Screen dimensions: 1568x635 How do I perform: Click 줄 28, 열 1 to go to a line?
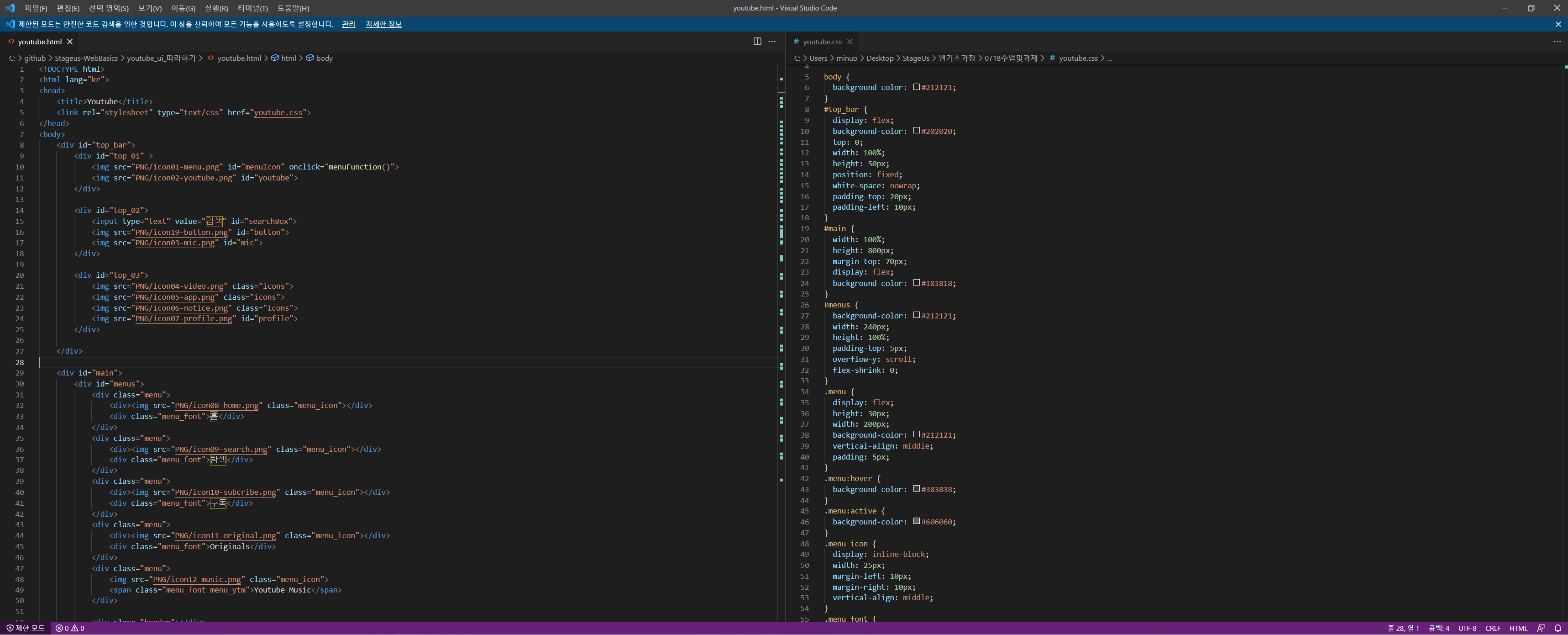(1404, 628)
